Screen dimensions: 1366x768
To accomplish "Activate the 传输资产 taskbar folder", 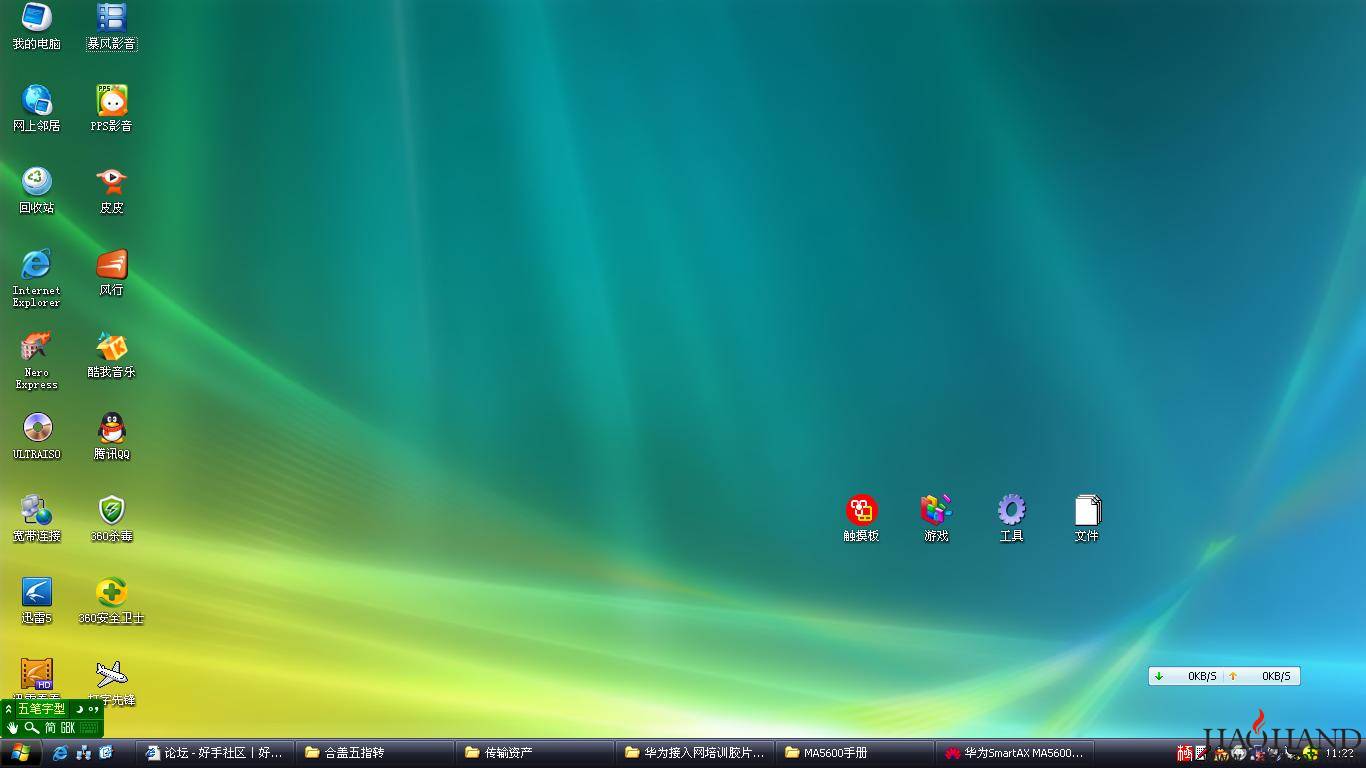I will coord(535,753).
